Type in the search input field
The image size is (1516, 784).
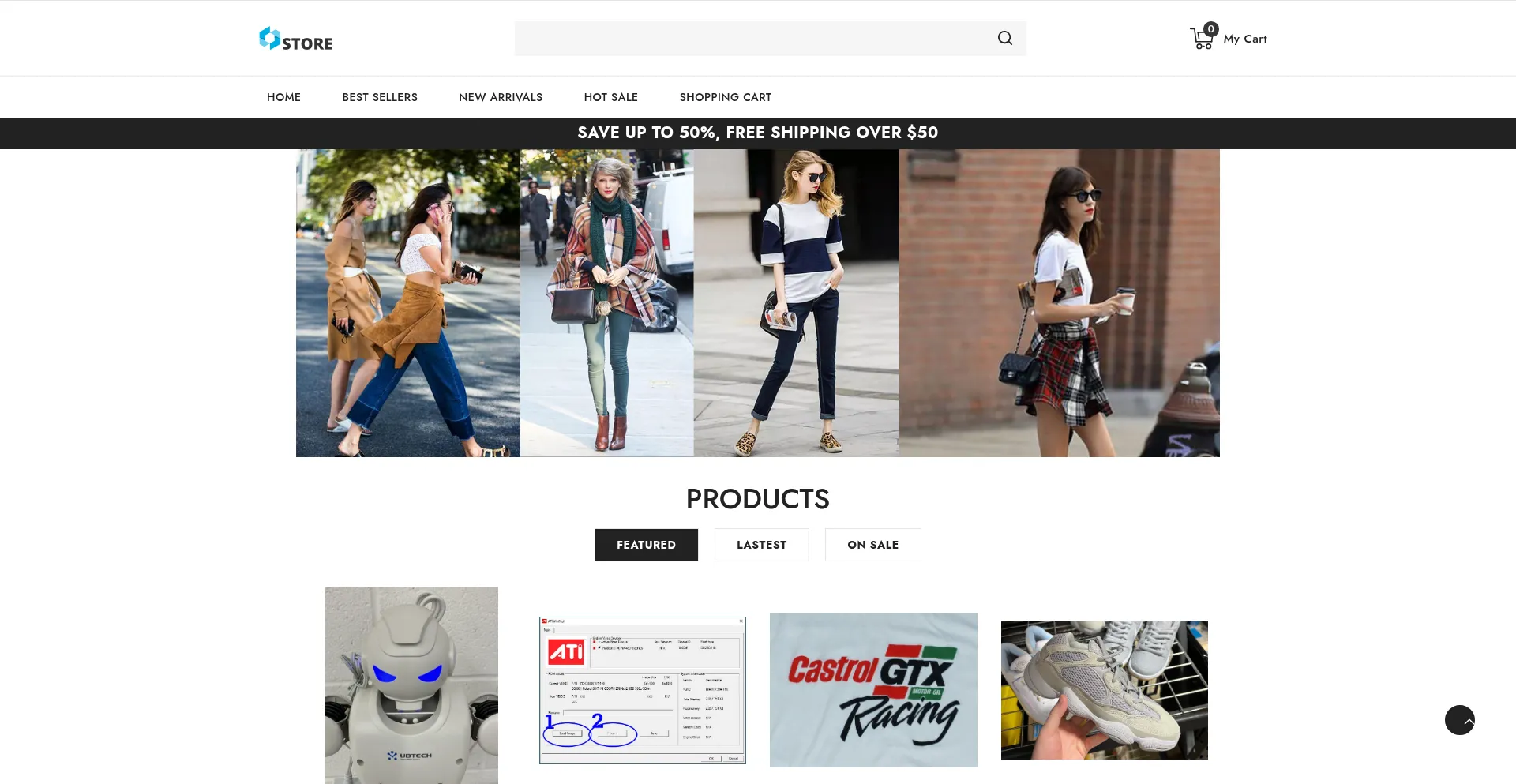(750, 38)
